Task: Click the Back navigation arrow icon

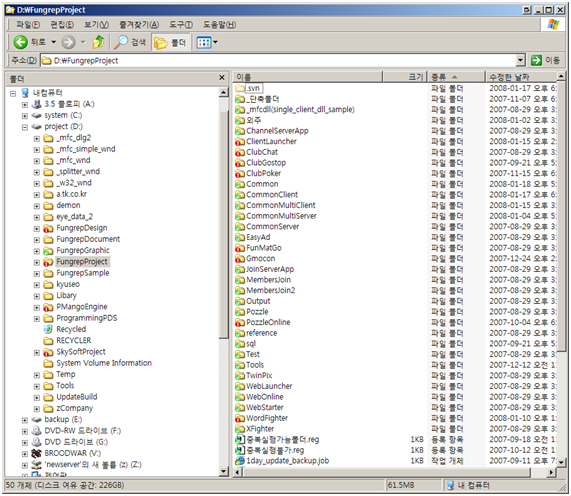Action: click(21, 42)
